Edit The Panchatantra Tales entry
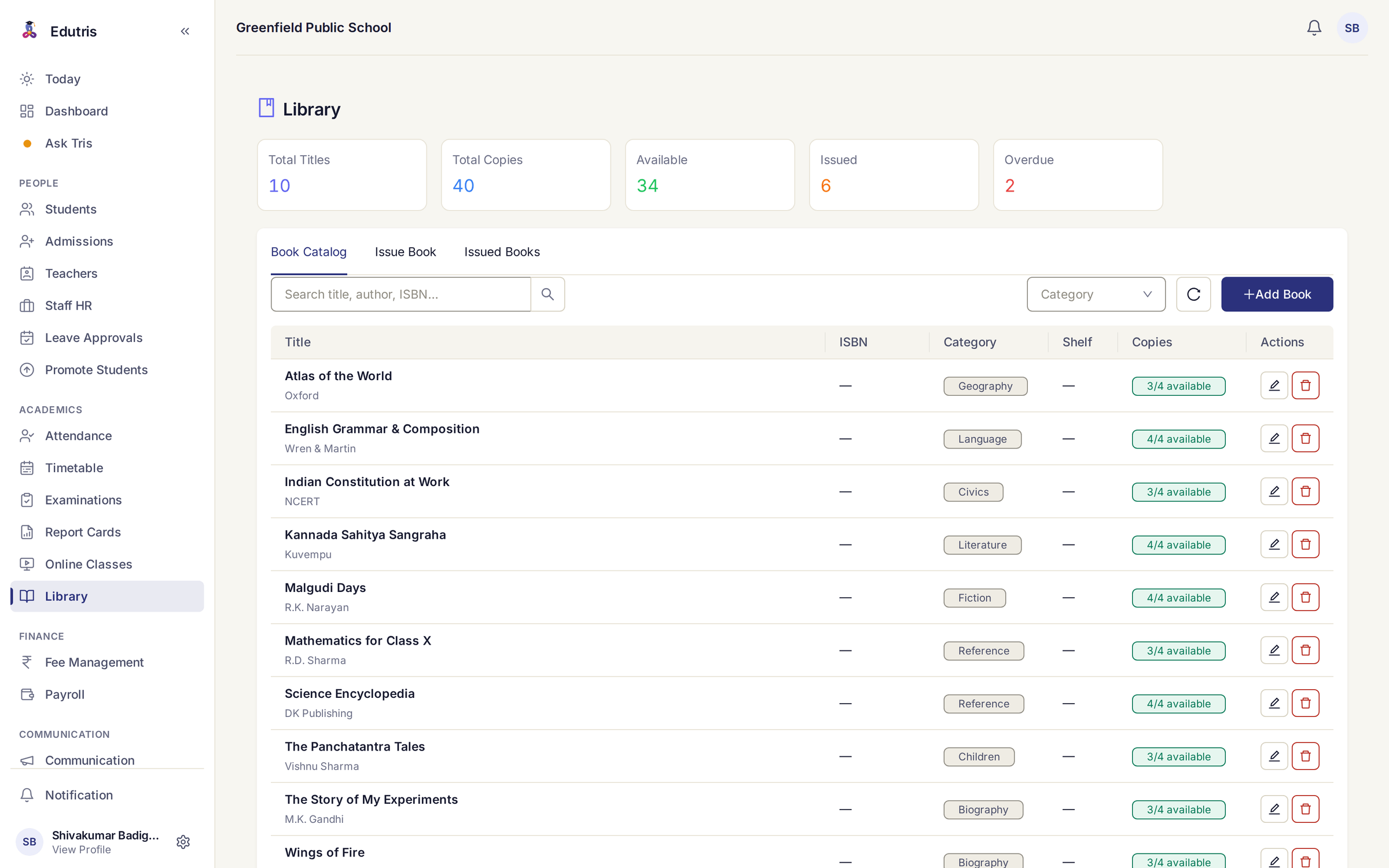 pyautogui.click(x=1274, y=756)
